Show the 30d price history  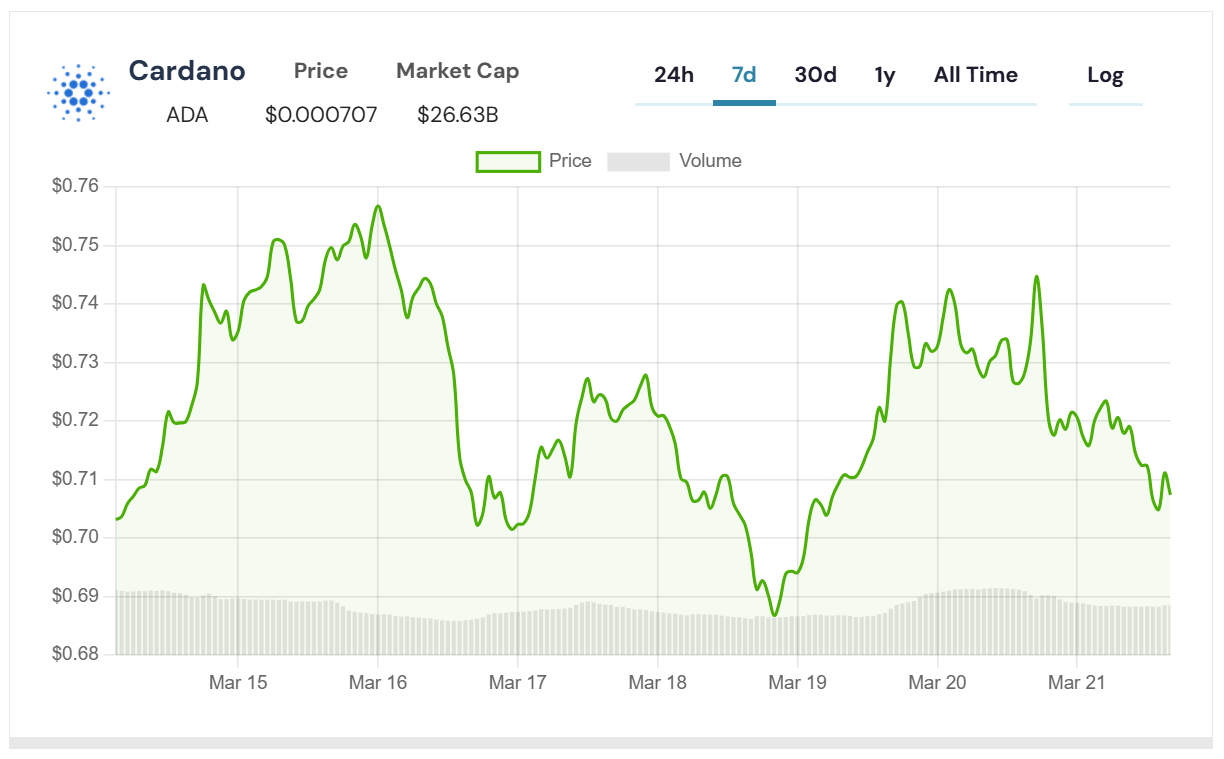(x=816, y=75)
